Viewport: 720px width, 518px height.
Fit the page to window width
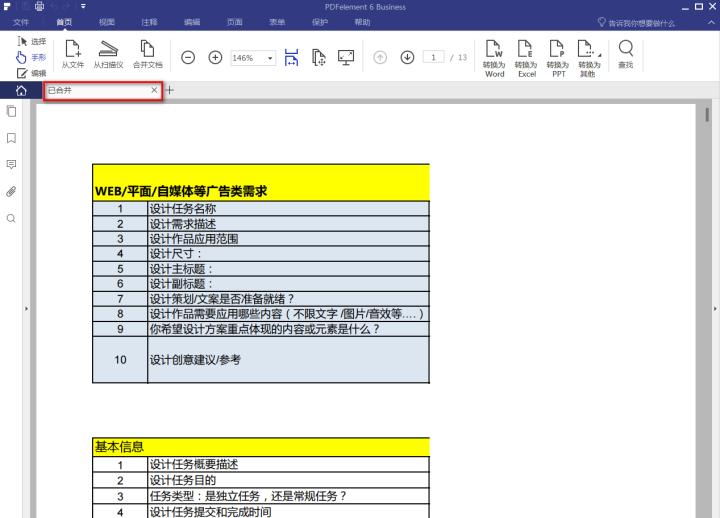coord(291,57)
